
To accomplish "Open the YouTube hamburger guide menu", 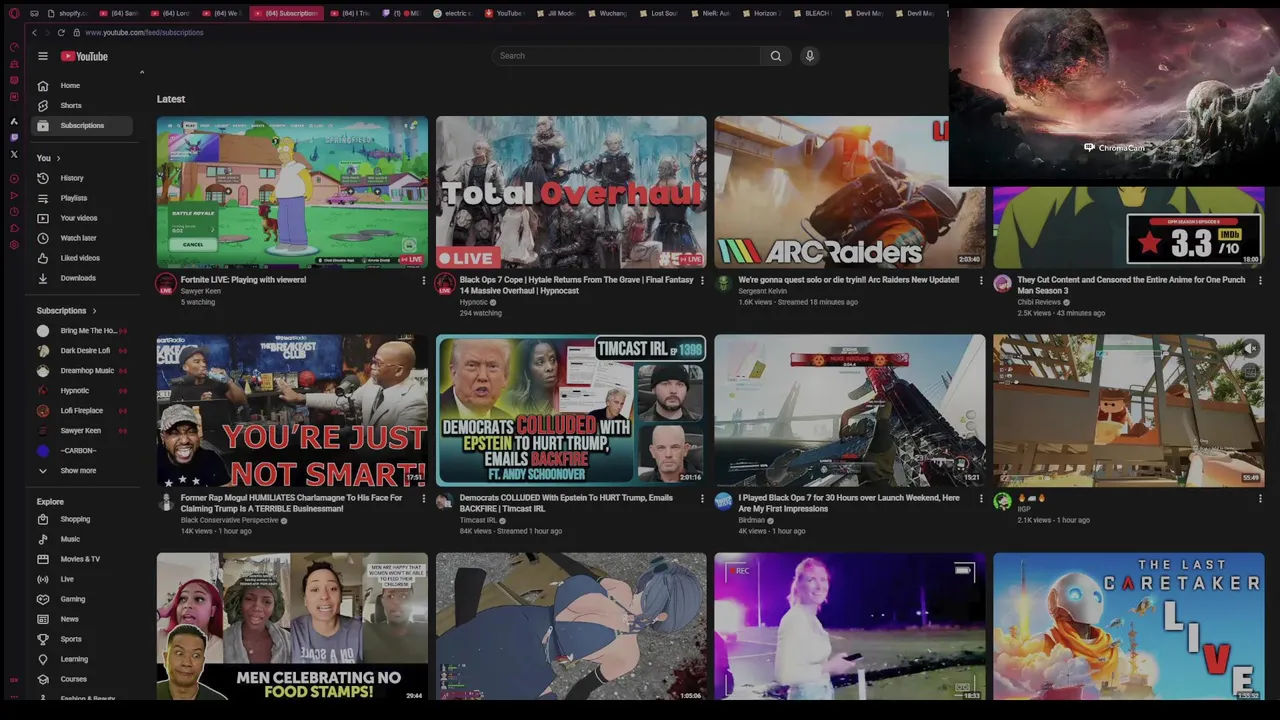I will tap(43, 56).
